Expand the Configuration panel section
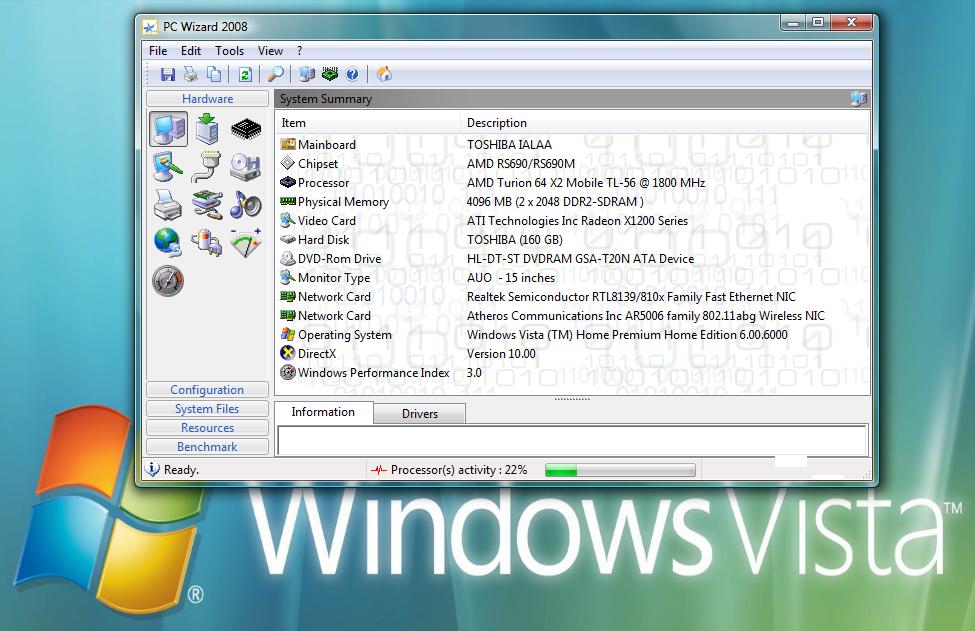 [x=207, y=390]
